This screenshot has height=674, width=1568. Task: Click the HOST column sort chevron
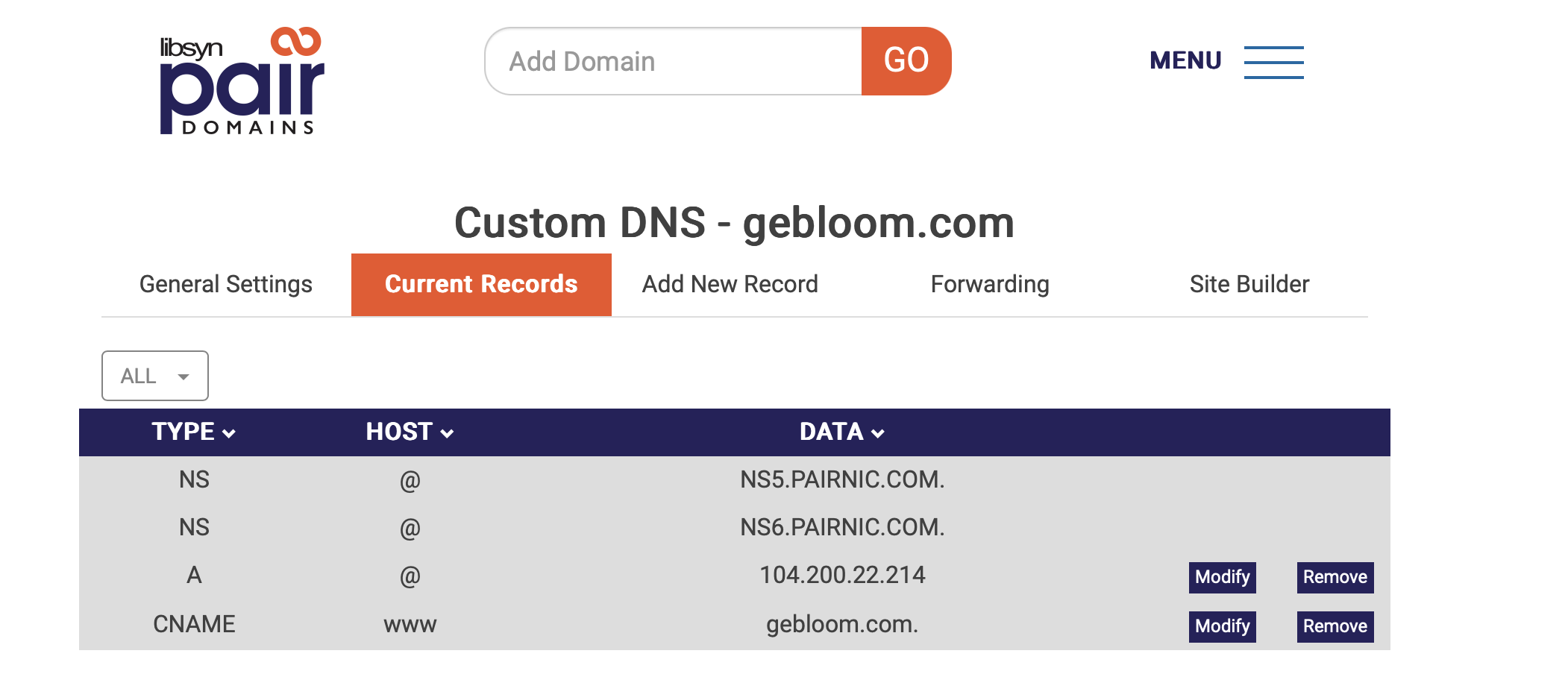(447, 434)
